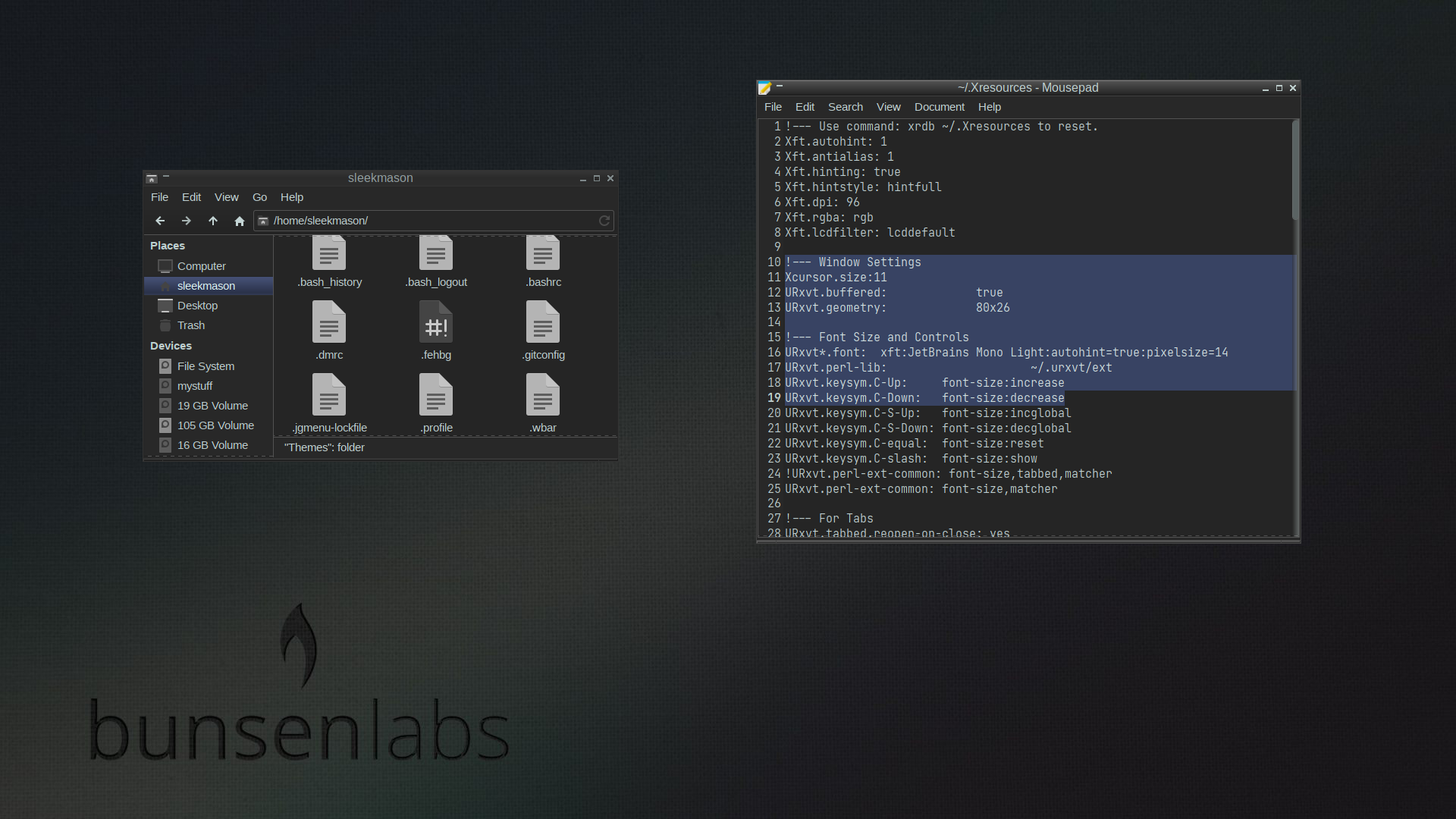
Task: Open View menu in file manager
Action: point(227,197)
